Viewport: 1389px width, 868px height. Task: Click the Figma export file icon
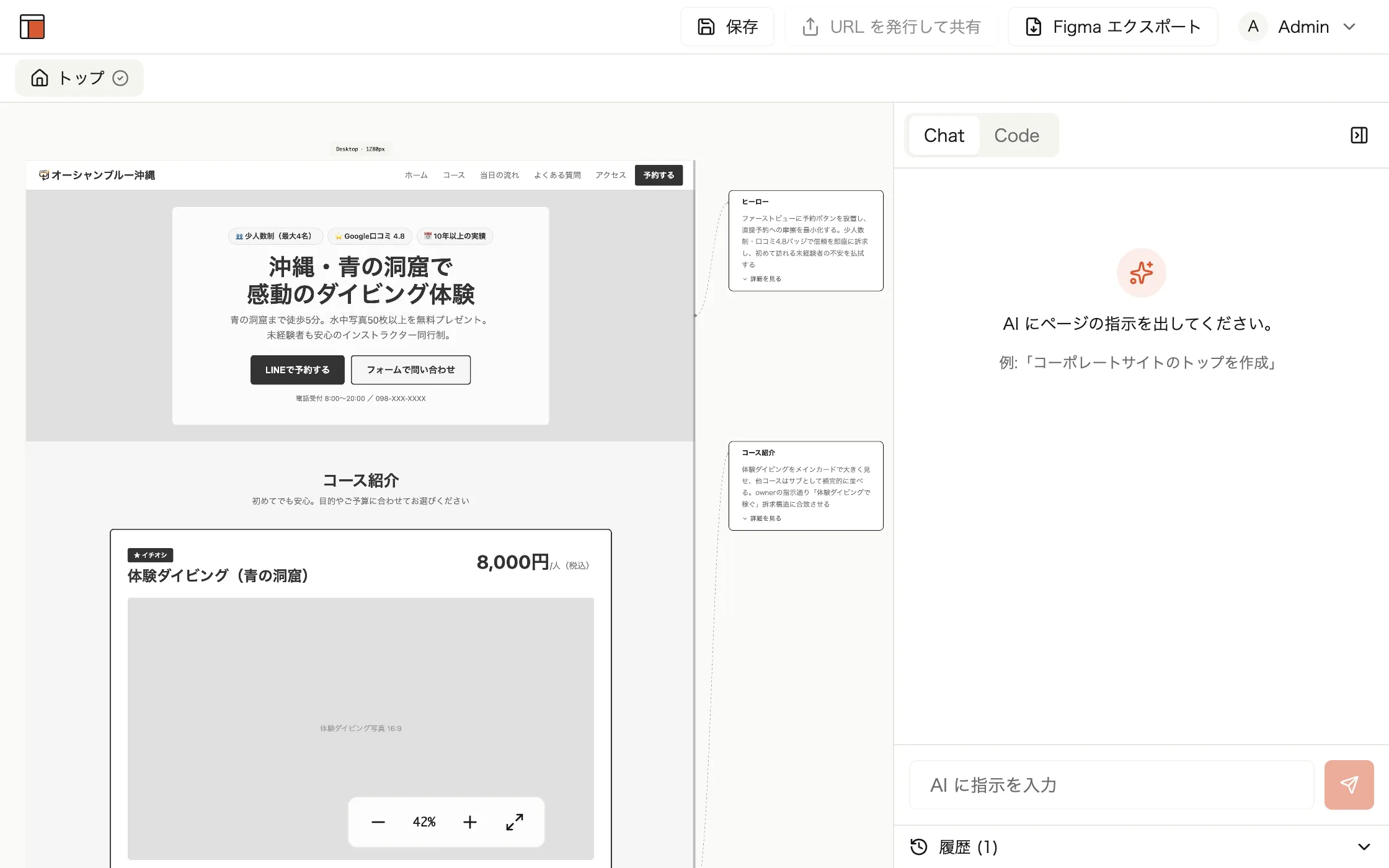1034,27
